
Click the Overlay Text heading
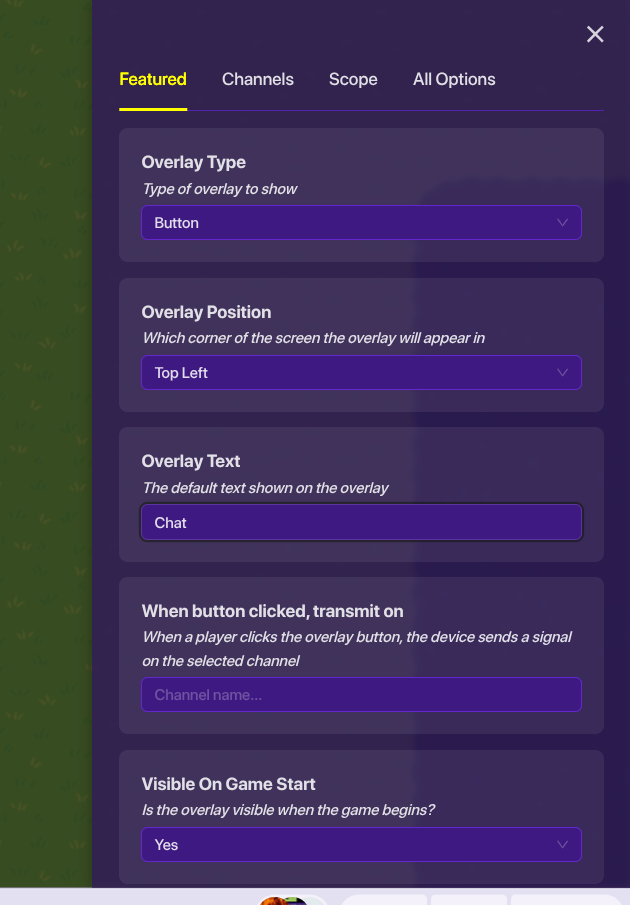pos(191,461)
